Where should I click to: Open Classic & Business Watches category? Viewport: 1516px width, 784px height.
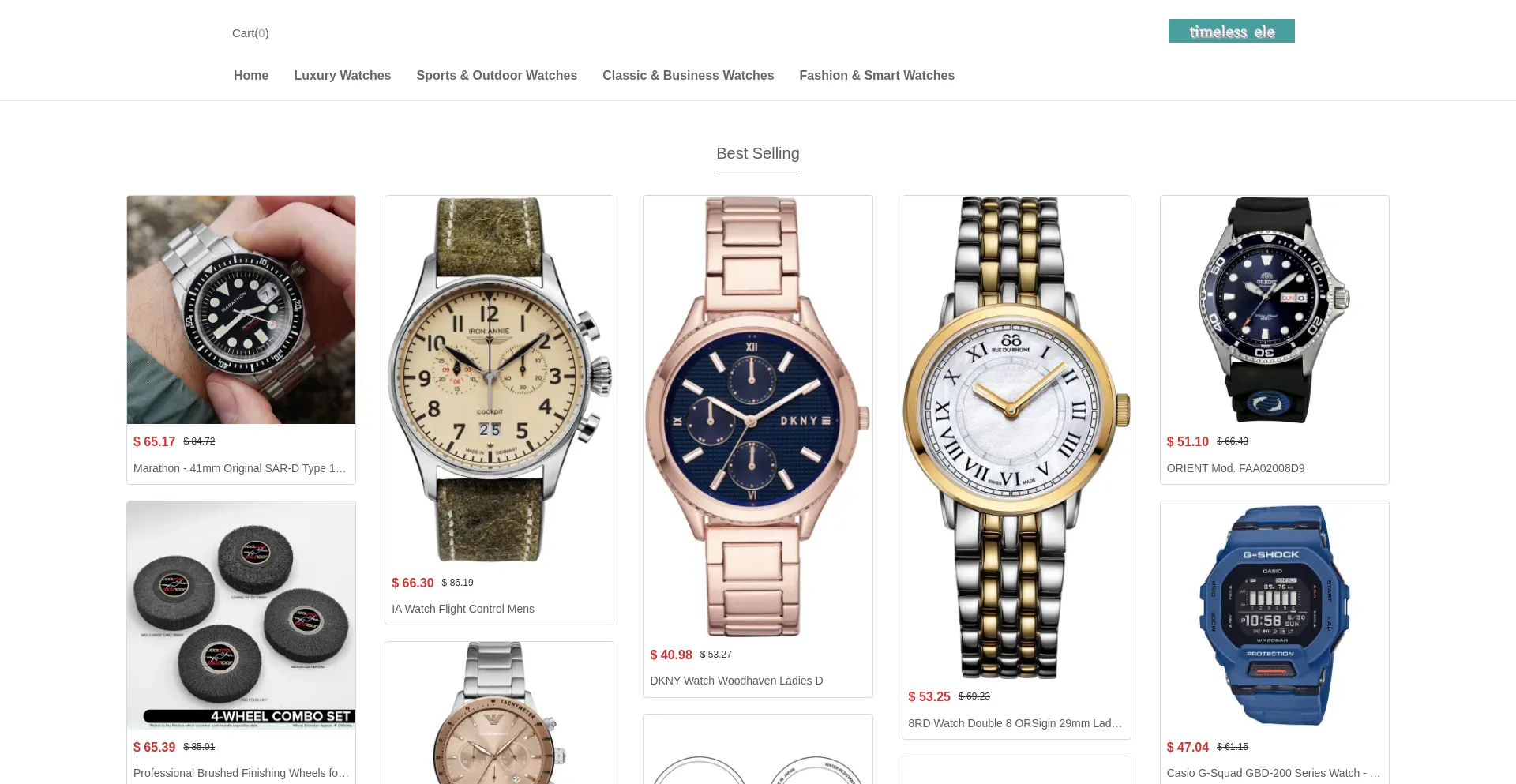(x=688, y=76)
